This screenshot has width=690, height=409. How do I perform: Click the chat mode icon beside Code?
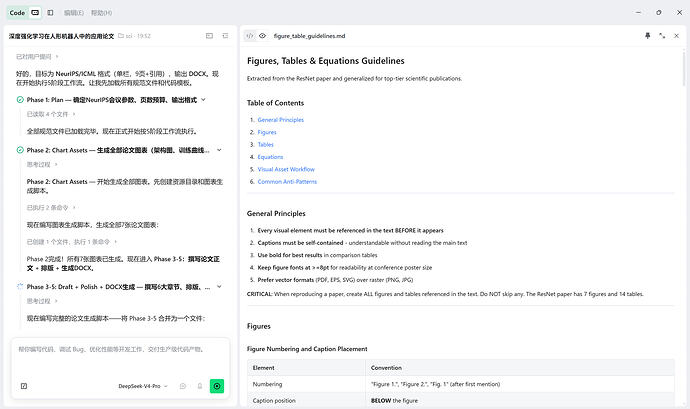(35, 13)
